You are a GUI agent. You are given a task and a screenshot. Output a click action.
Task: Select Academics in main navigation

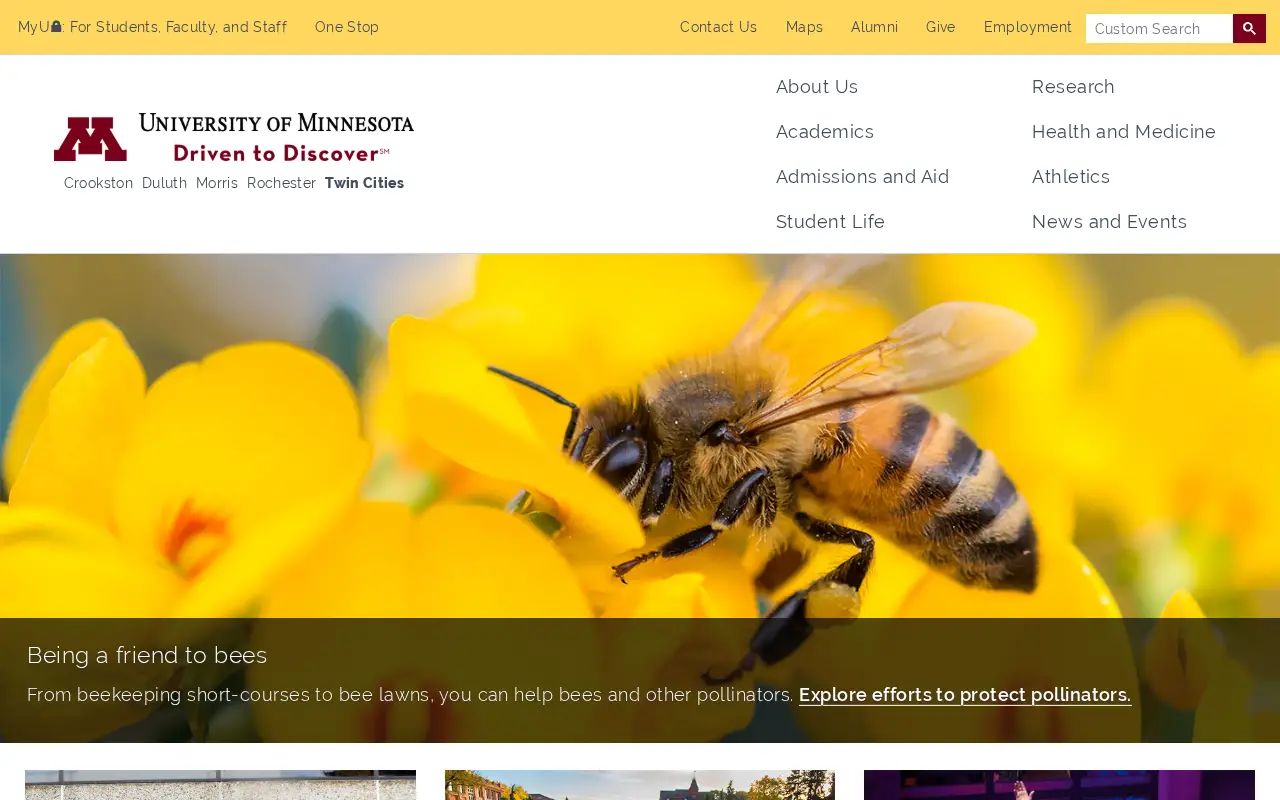[x=825, y=132]
